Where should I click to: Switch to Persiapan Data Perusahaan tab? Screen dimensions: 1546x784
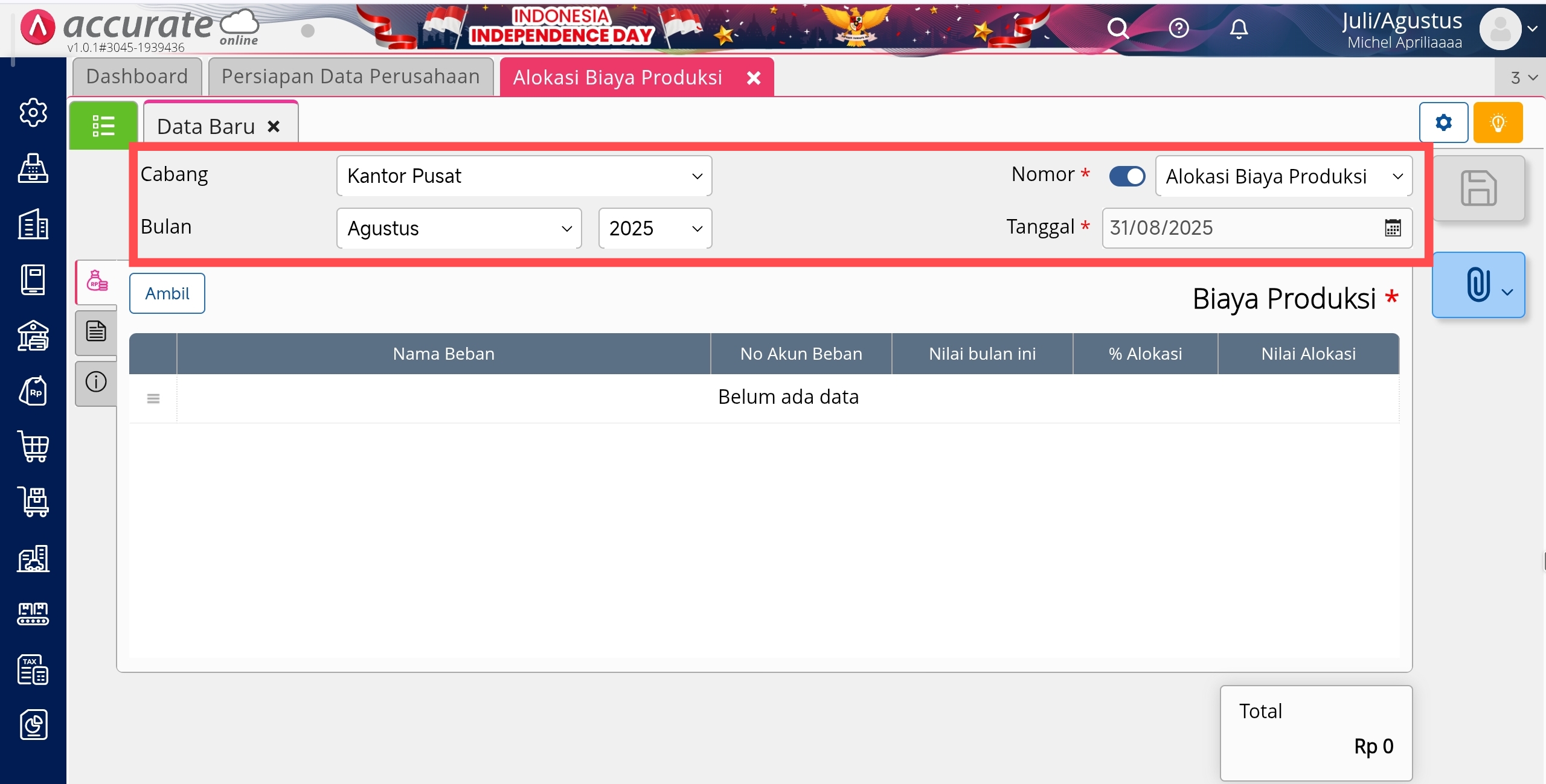(x=350, y=77)
